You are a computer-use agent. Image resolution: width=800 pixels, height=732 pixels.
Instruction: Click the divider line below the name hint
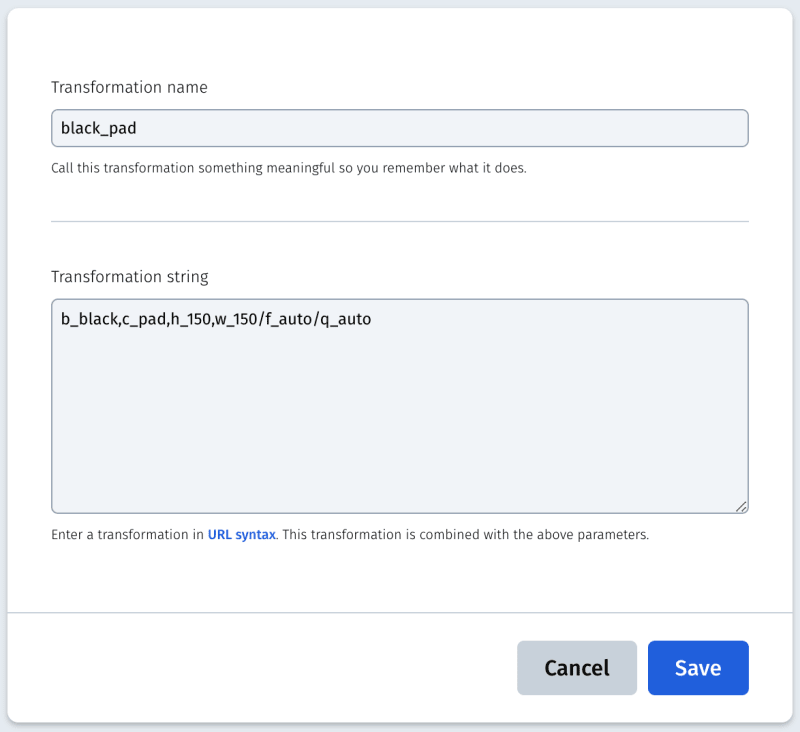pos(400,221)
